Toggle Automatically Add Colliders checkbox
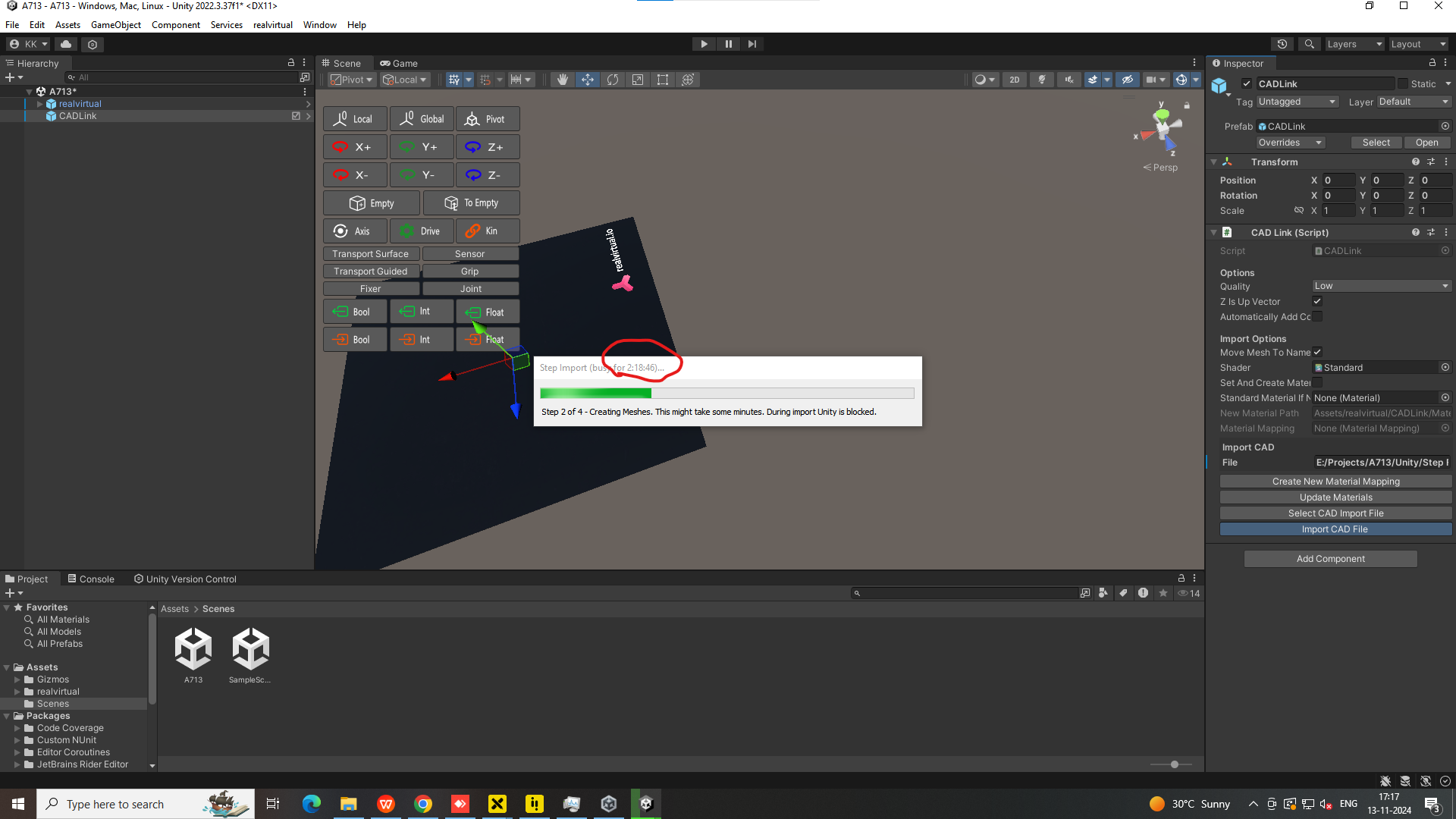1456x819 pixels. (1318, 317)
